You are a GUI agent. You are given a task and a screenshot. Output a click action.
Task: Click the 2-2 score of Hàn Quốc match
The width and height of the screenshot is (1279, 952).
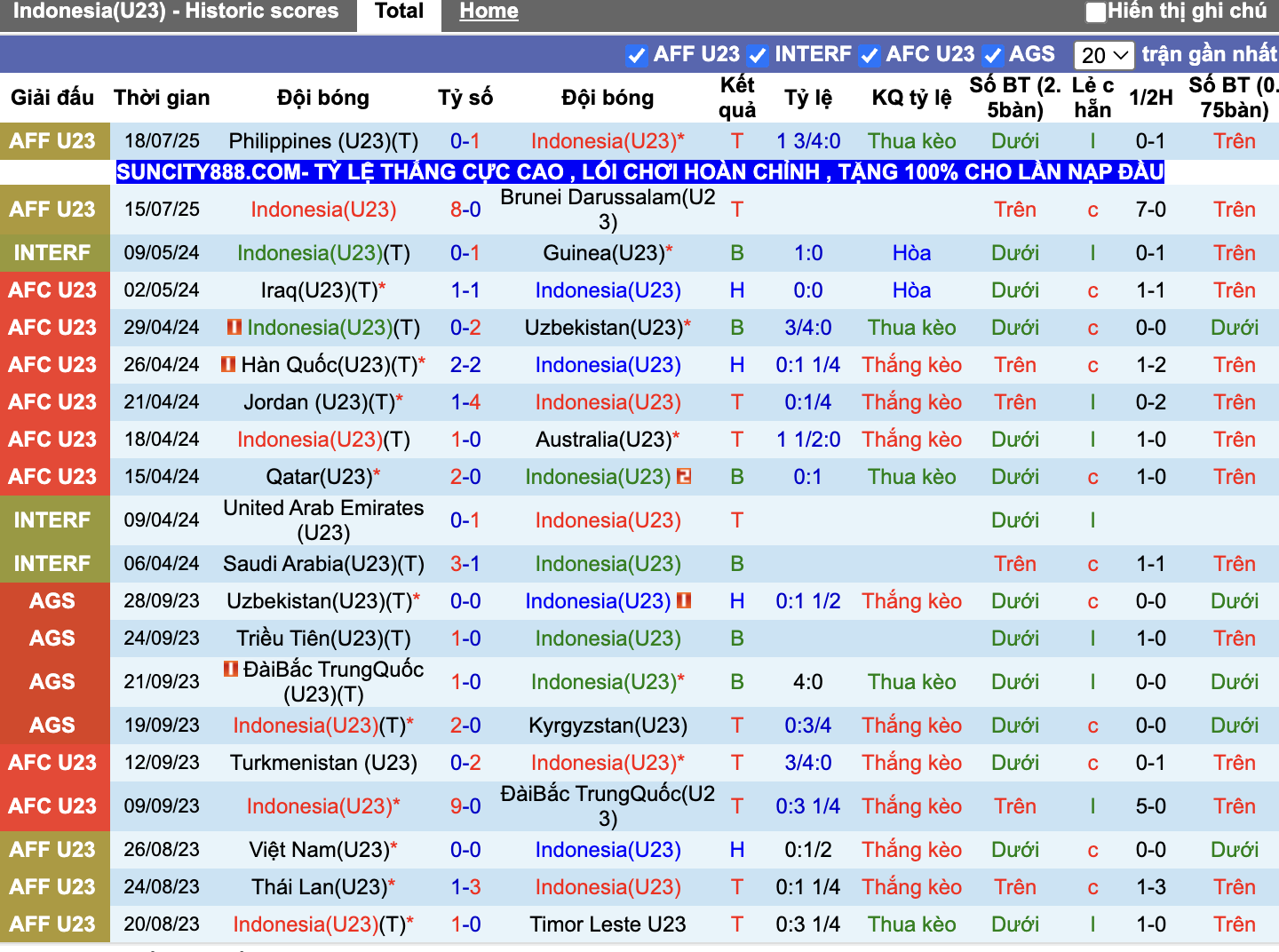point(465,365)
